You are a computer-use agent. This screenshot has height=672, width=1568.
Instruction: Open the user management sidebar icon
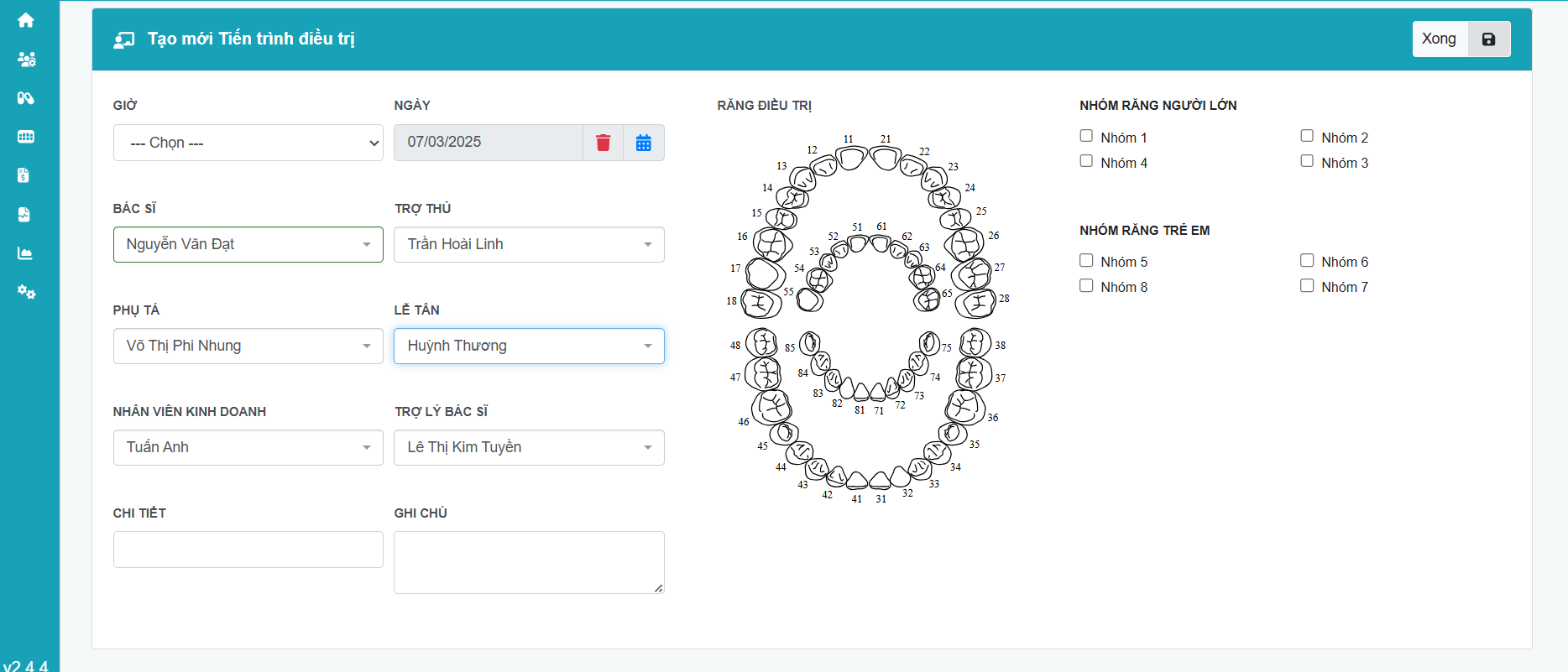[26, 60]
